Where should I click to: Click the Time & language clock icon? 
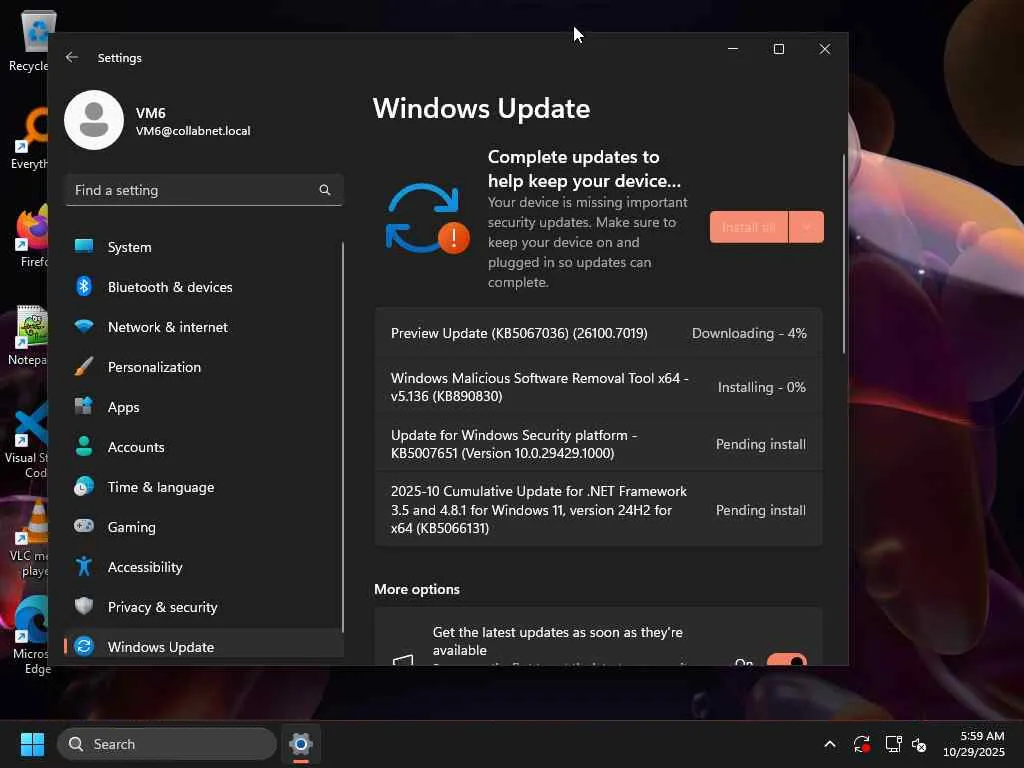click(x=84, y=487)
